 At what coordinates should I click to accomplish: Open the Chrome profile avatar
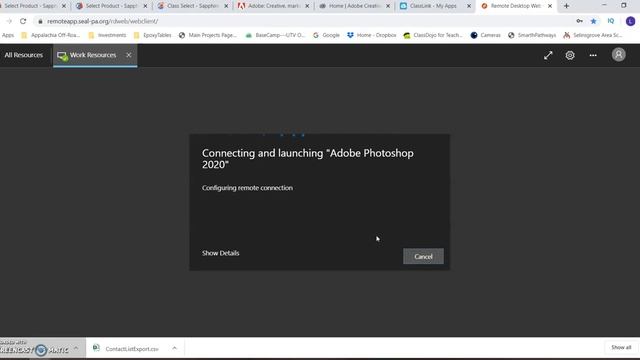click(630, 21)
